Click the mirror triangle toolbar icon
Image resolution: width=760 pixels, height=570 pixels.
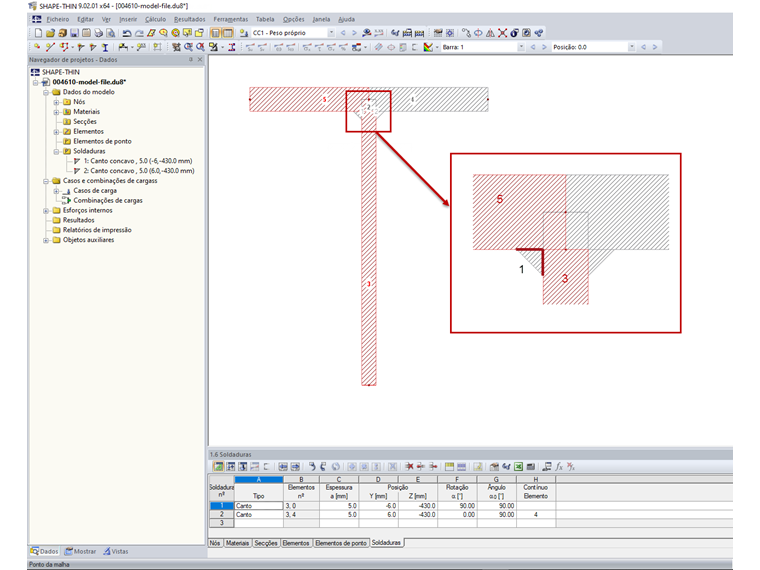tap(491, 33)
